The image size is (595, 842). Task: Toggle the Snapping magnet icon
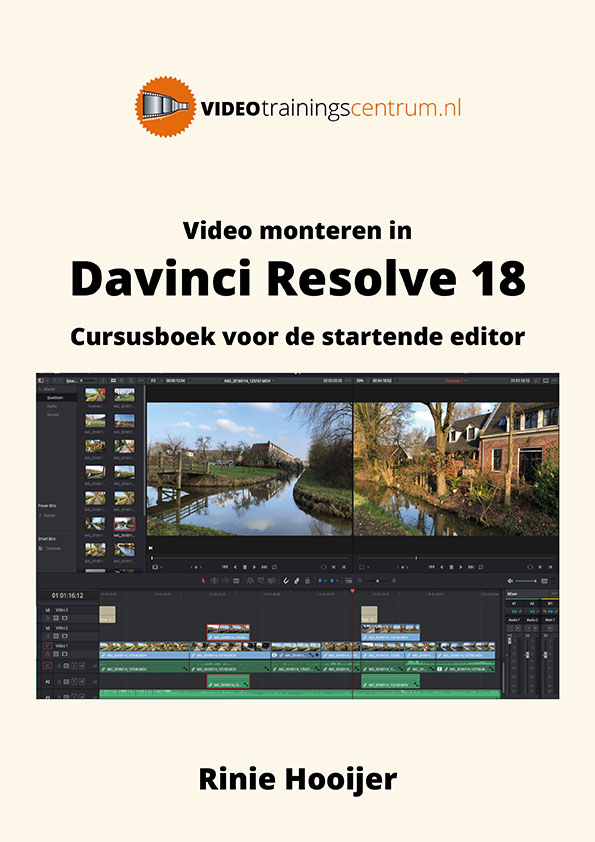pos(286,580)
